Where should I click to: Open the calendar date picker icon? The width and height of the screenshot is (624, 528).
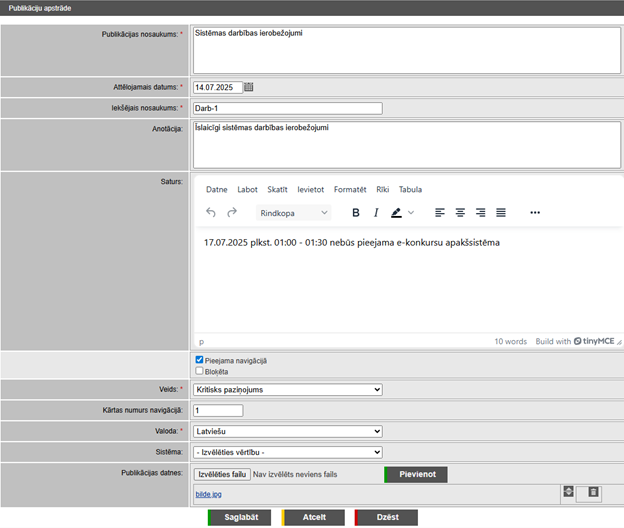point(249,87)
